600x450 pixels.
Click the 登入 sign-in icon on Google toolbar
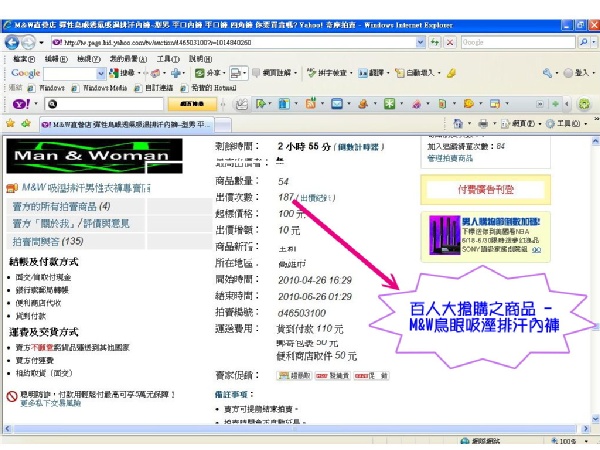tap(568, 73)
